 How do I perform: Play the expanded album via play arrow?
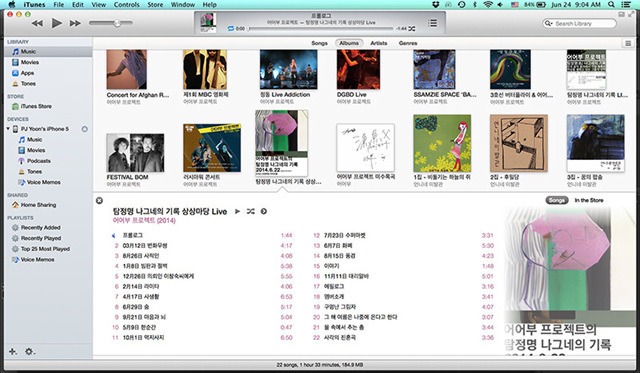tap(237, 211)
